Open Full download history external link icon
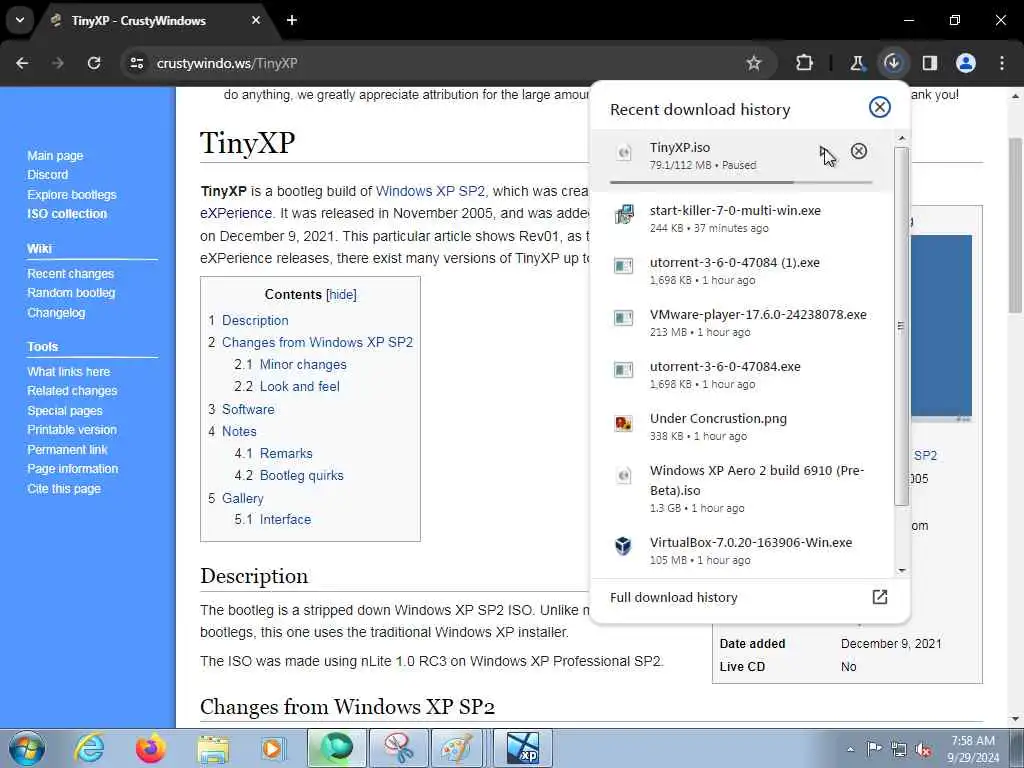This screenshot has width=1024, height=768. pos(880,597)
